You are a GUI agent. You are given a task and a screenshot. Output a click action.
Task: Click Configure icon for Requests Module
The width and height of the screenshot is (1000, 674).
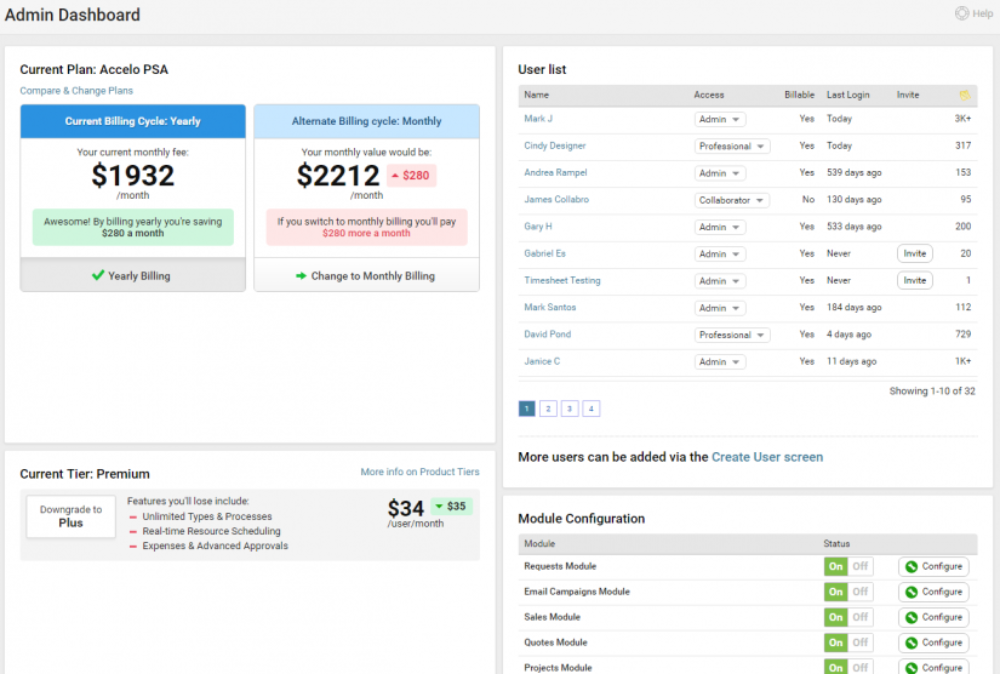(x=911, y=566)
